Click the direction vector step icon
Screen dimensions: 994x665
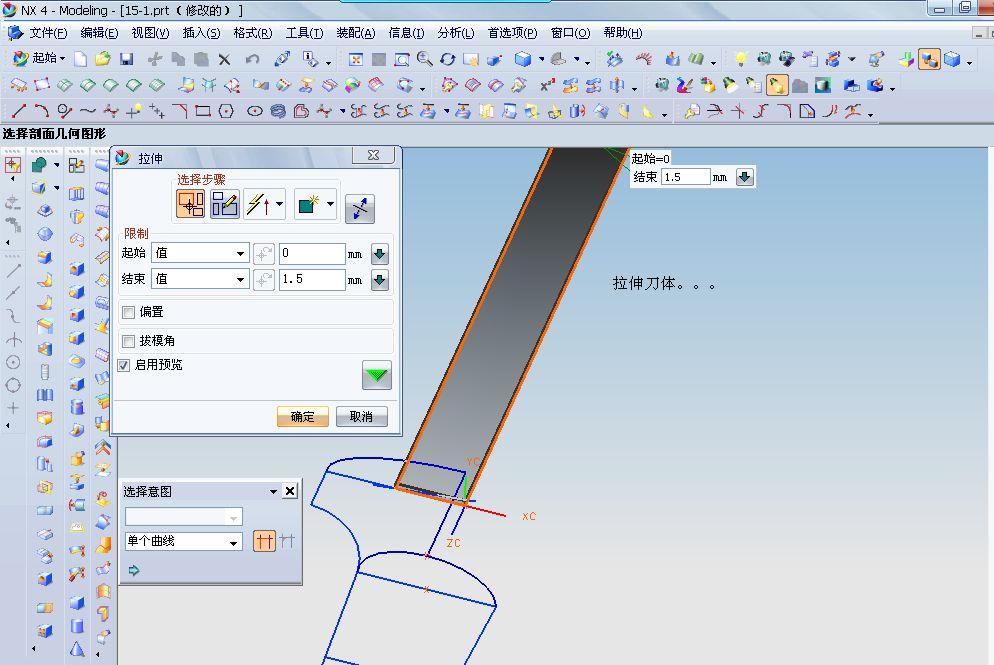click(x=259, y=204)
